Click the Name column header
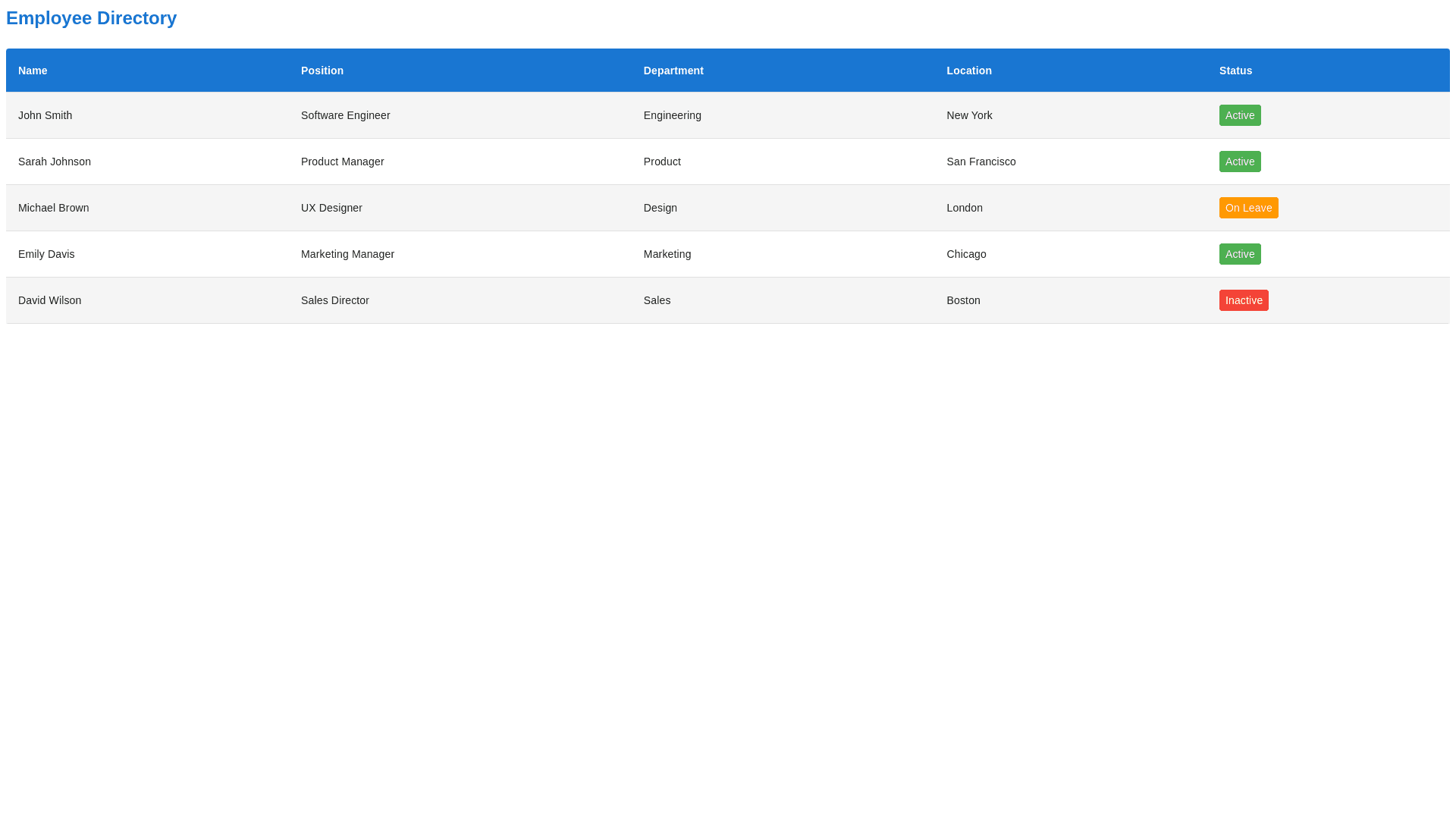 [33, 71]
